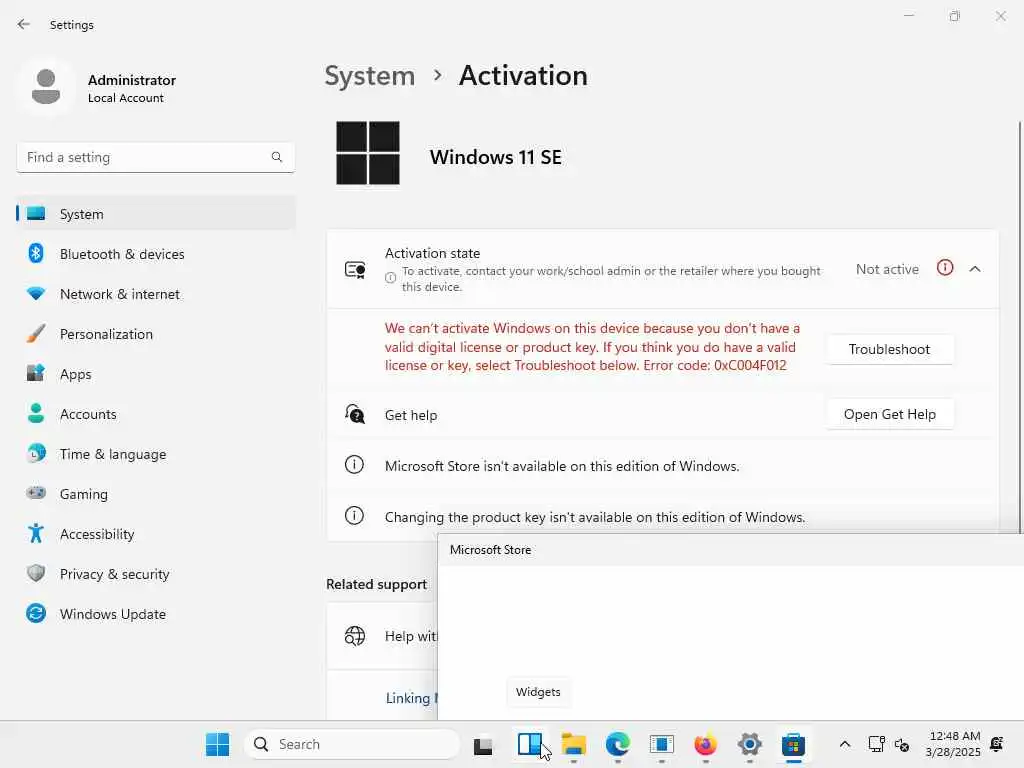Screen dimensions: 1024x768
Task: Switch to Settings gear on taskbar
Action: point(750,744)
